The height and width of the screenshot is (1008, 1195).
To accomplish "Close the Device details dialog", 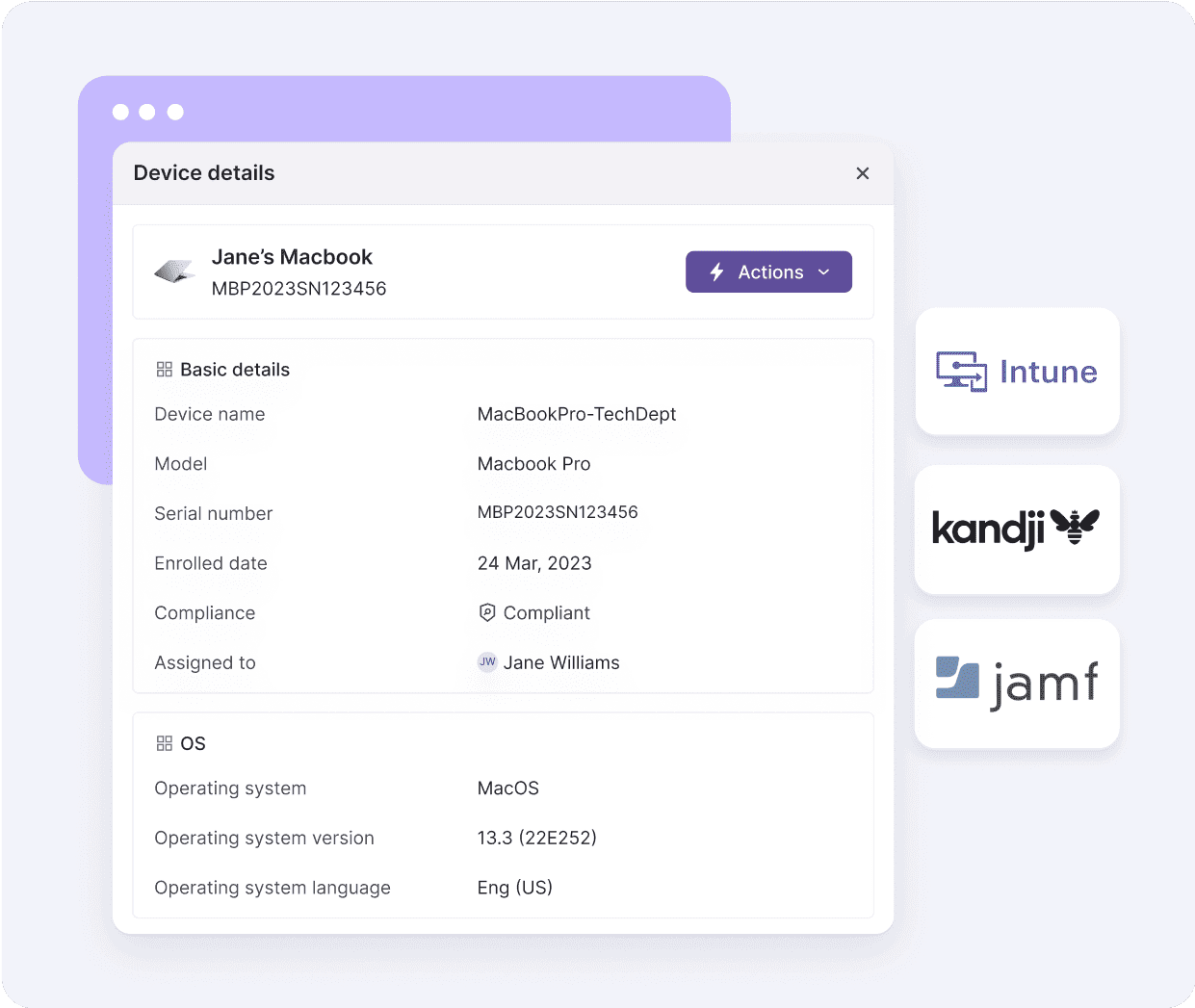I will click(x=863, y=173).
